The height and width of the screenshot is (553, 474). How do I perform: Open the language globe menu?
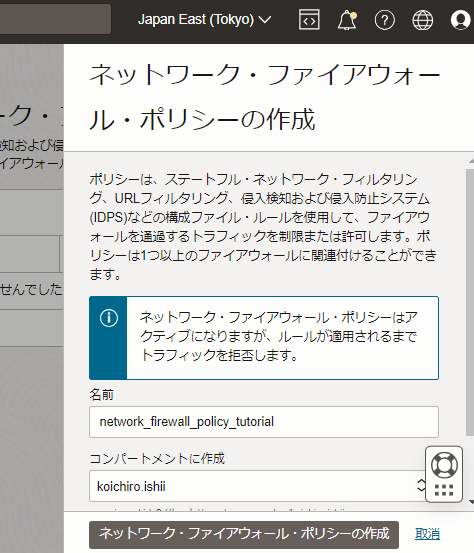tap(423, 20)
